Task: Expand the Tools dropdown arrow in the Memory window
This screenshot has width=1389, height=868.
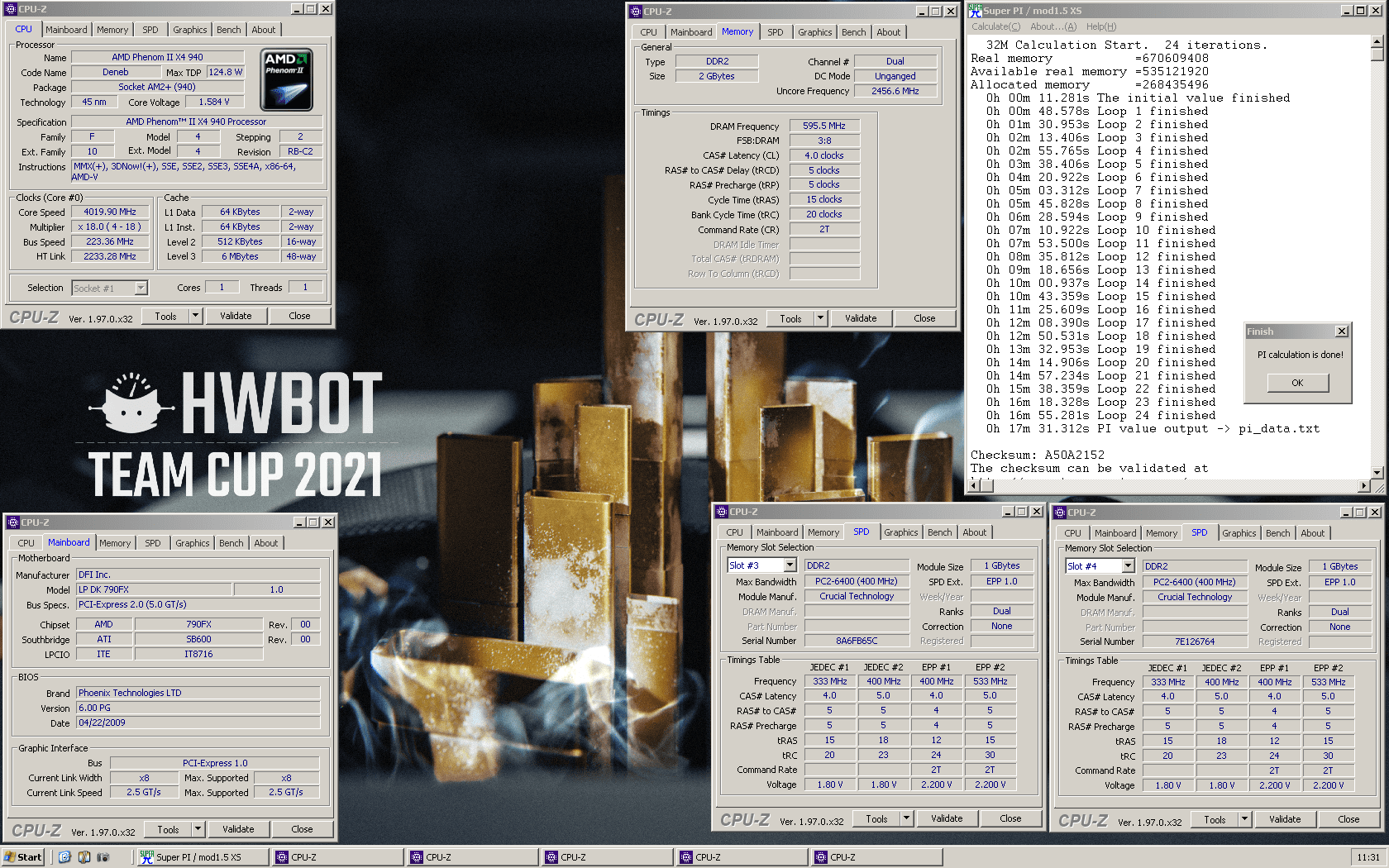Action: coord(820,318)
